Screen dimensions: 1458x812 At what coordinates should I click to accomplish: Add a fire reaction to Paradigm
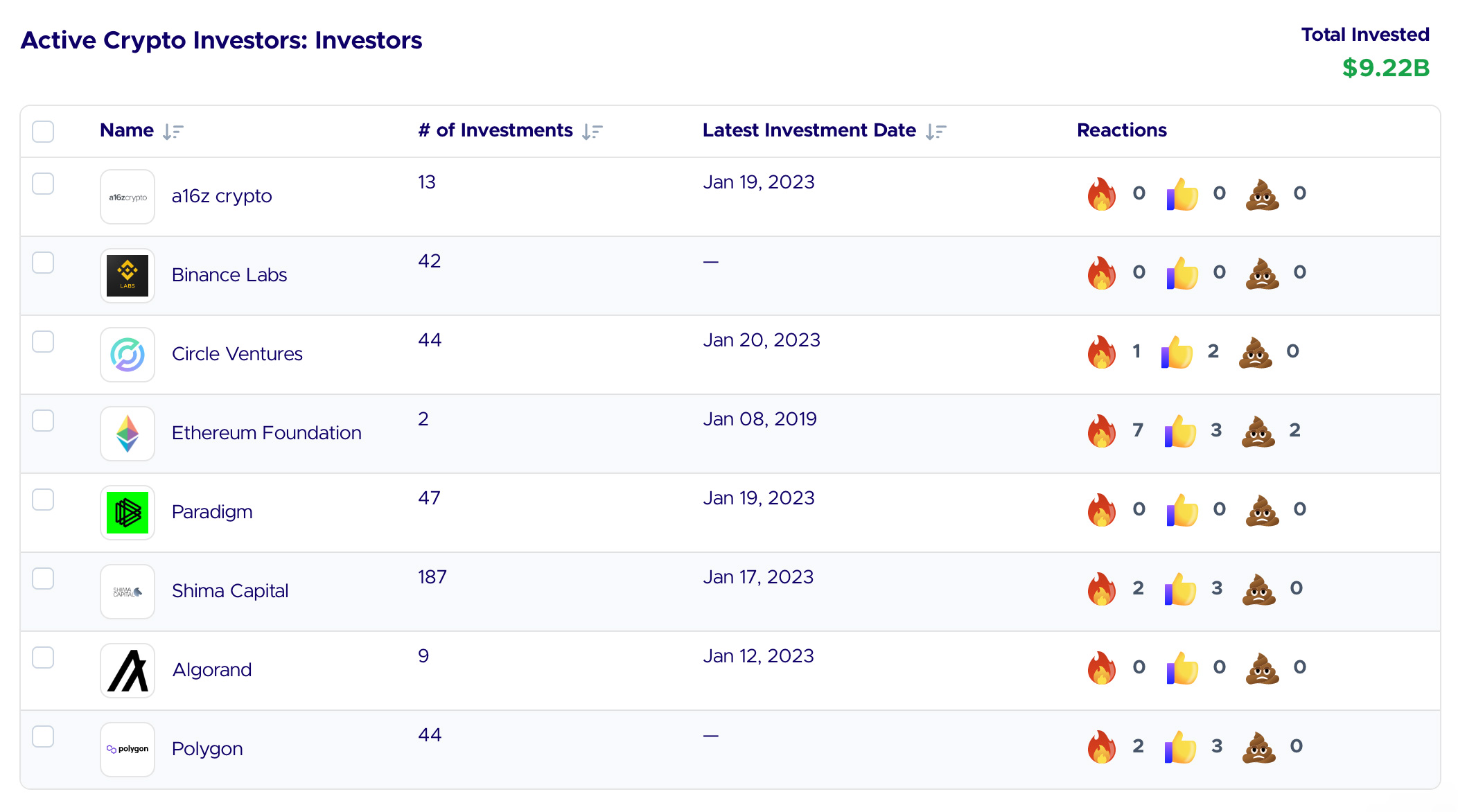1102,510
